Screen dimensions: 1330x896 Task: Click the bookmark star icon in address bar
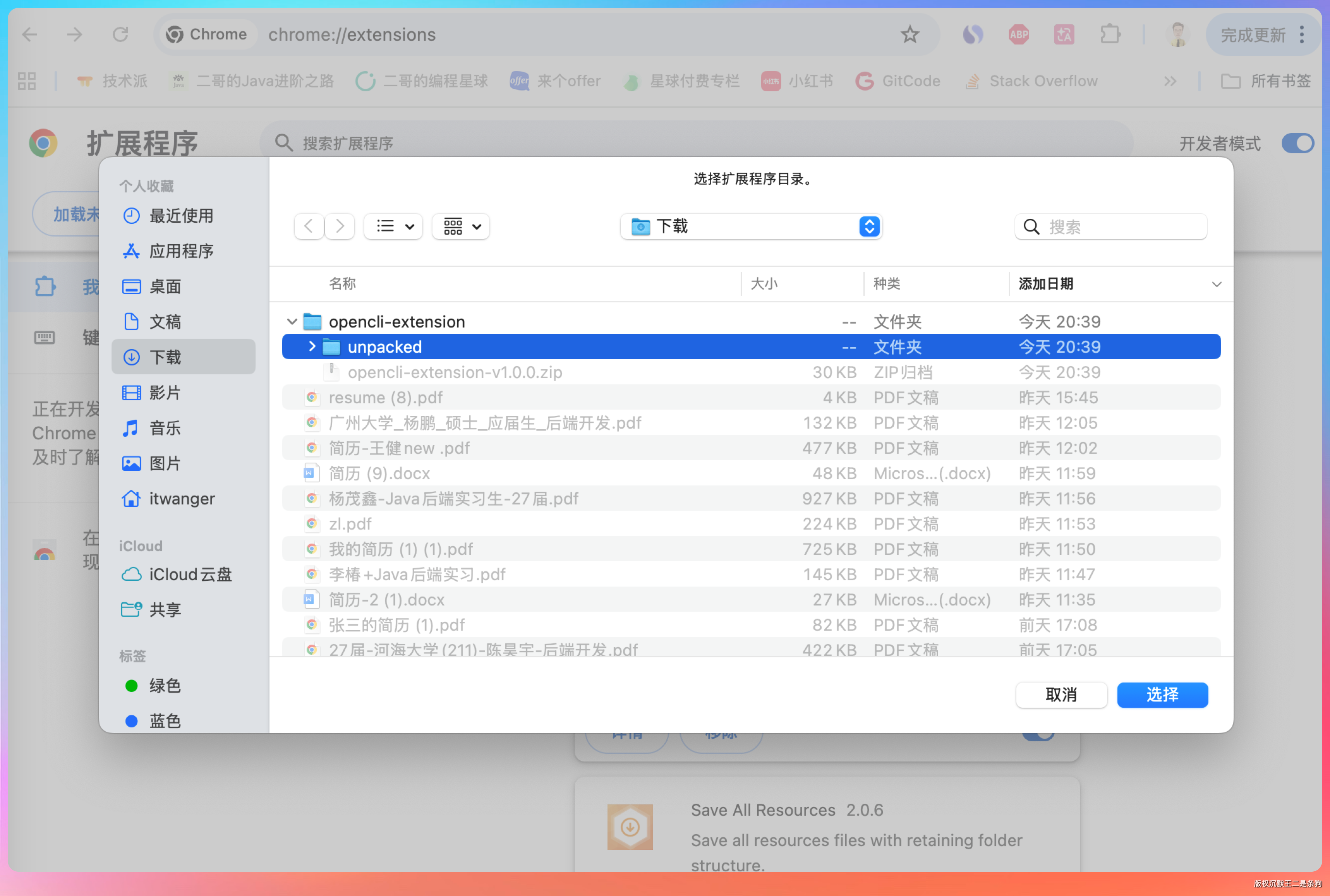(x=909, y=35)
